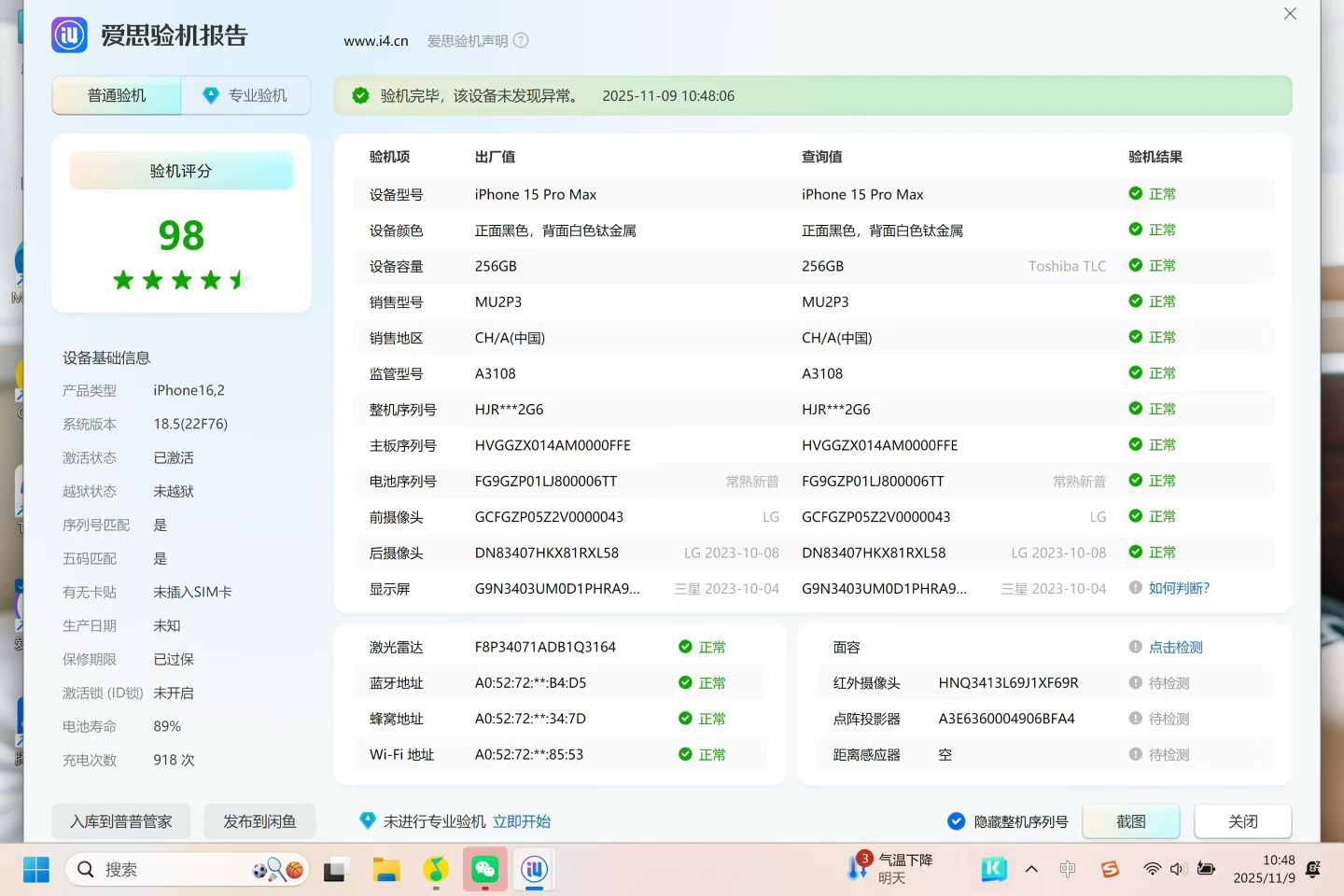
Task: Switch to the 专业验机 tab
Action: (245, 95)
